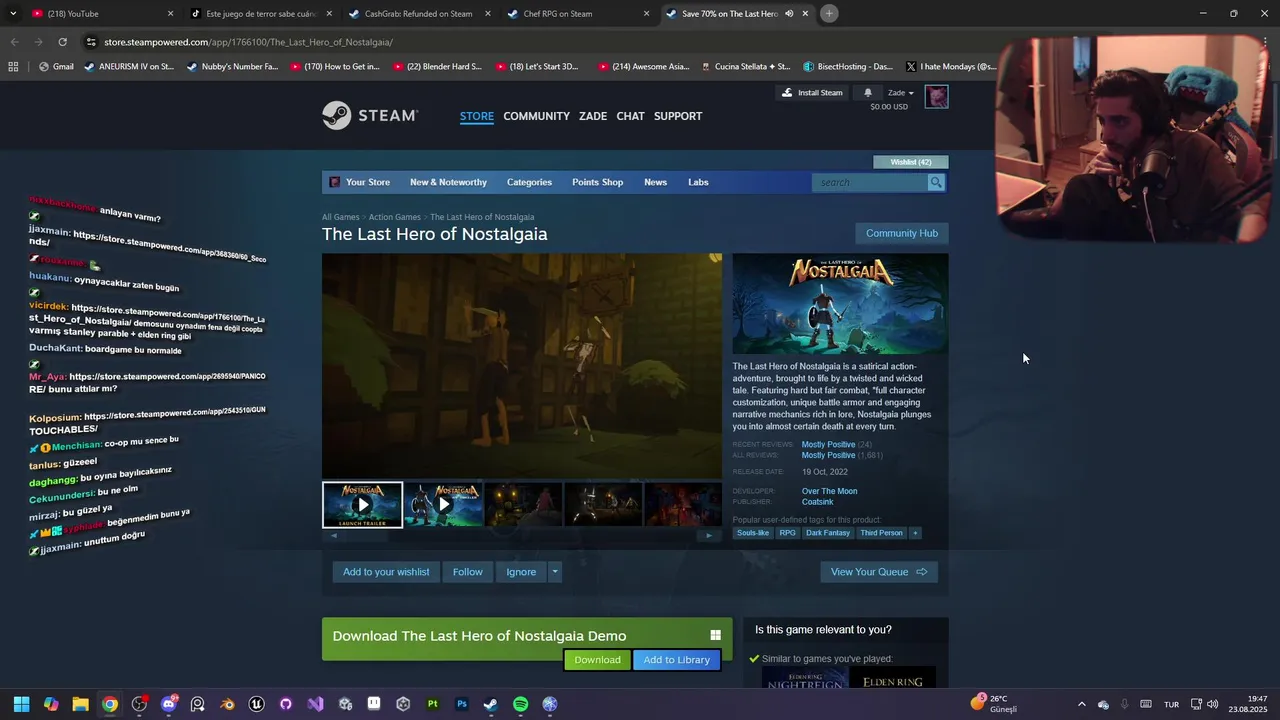Open GitHub Desktop from the taskbar
The height and width of the screenshot is (720, 1280).
(286, 704)
